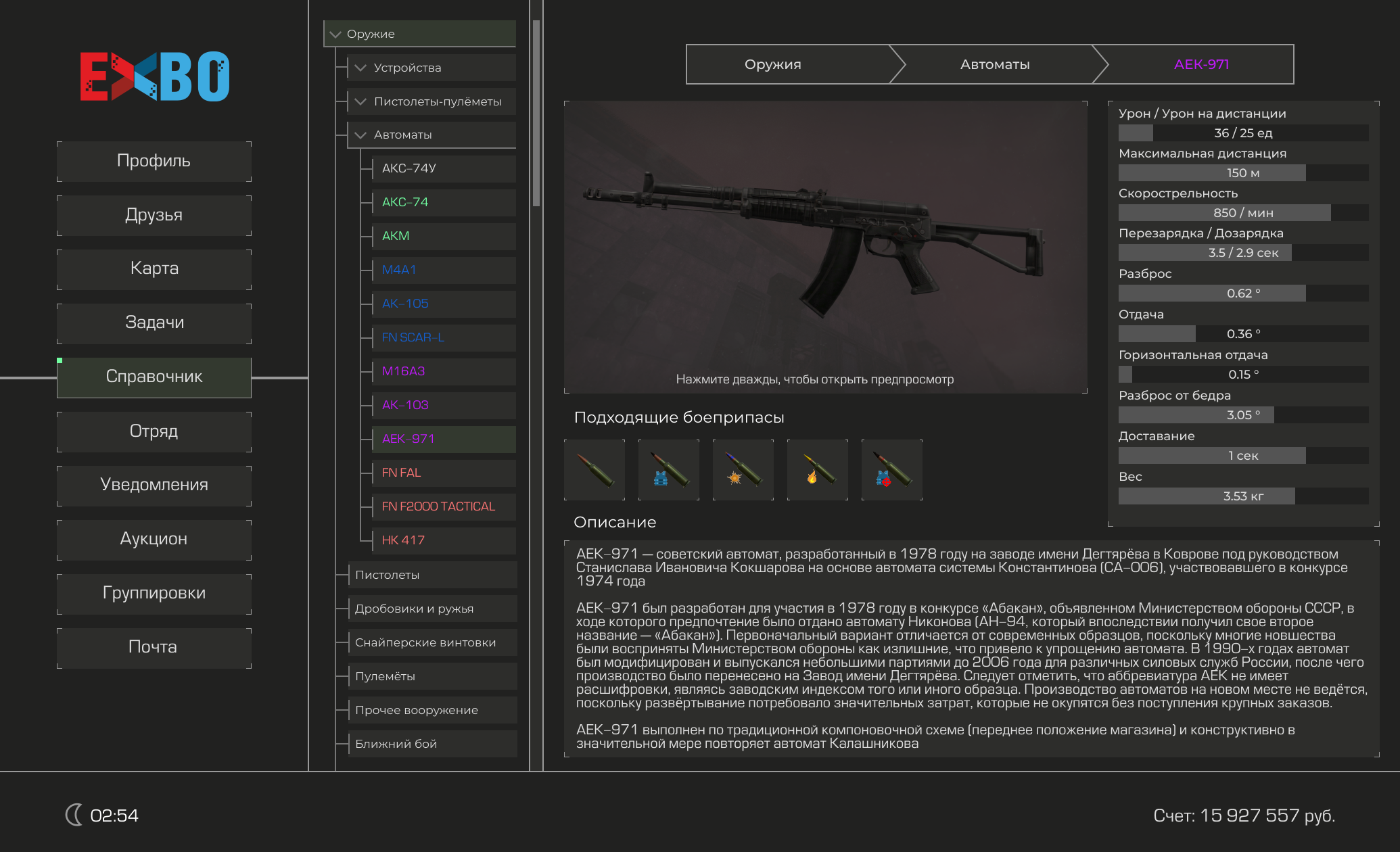Open the Почта menu item
This screenshot has width=1400, height=852.
pos(154,647)
